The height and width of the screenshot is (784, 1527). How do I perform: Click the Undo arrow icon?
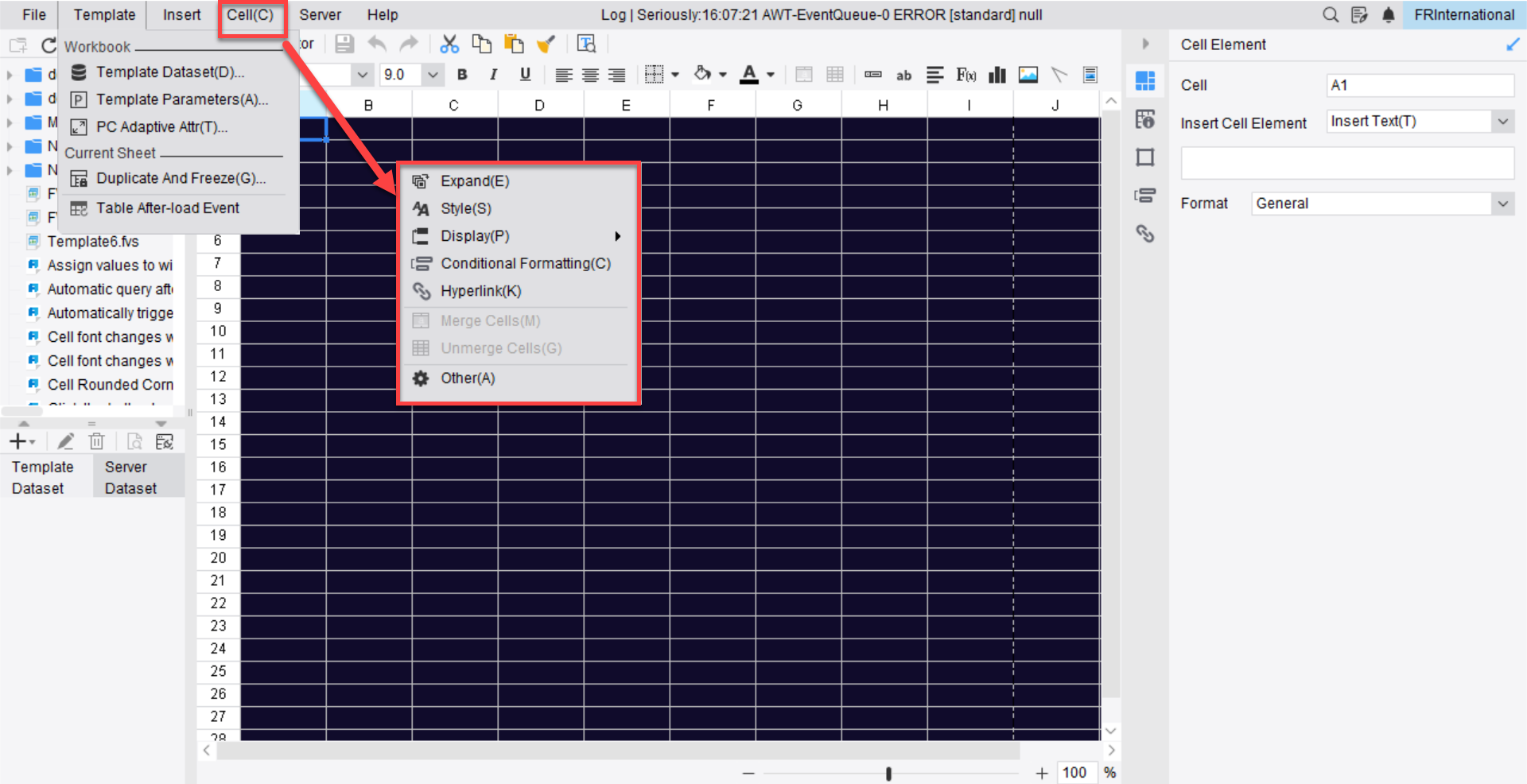[x=377, y=44]
